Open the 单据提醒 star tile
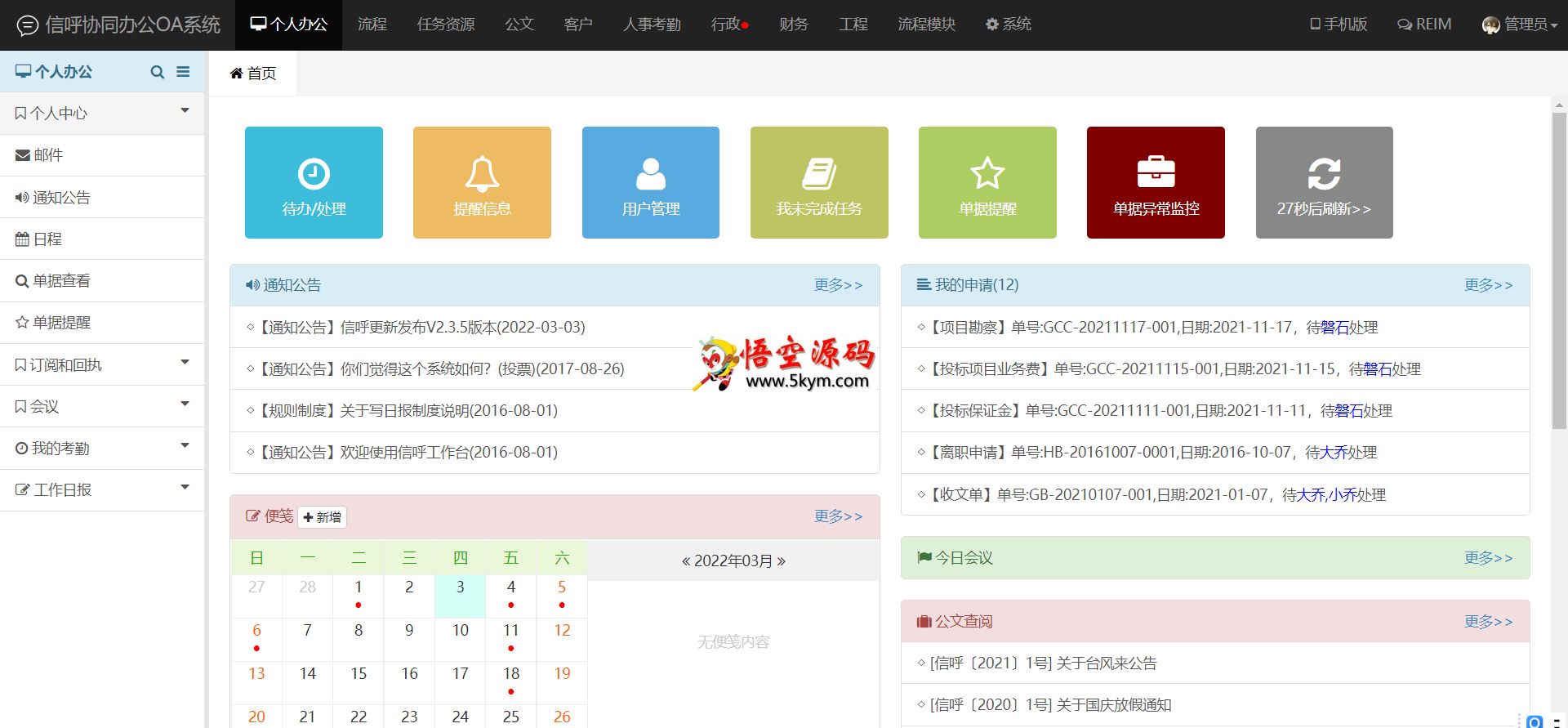Screen dimensions: 1568x728 [x=987, y=182]
